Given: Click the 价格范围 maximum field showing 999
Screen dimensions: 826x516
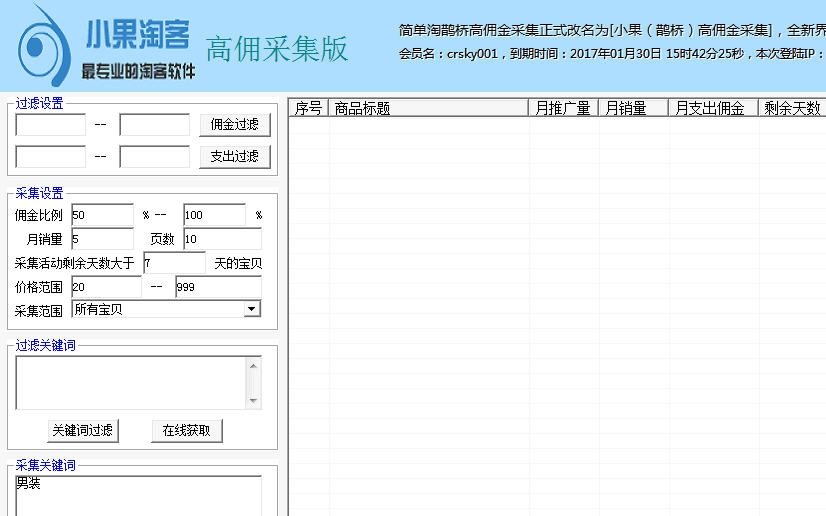Looking at the screenshot, I should point(219,287).
